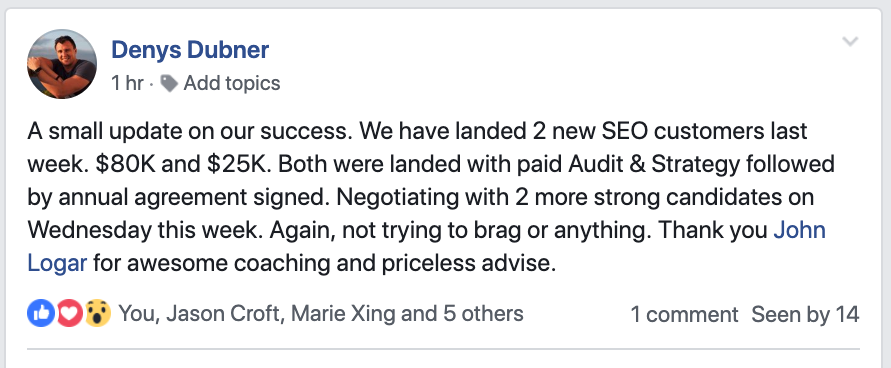Click the tagged name John in the post
Viewport: 891px width, 368px height.
800,230
